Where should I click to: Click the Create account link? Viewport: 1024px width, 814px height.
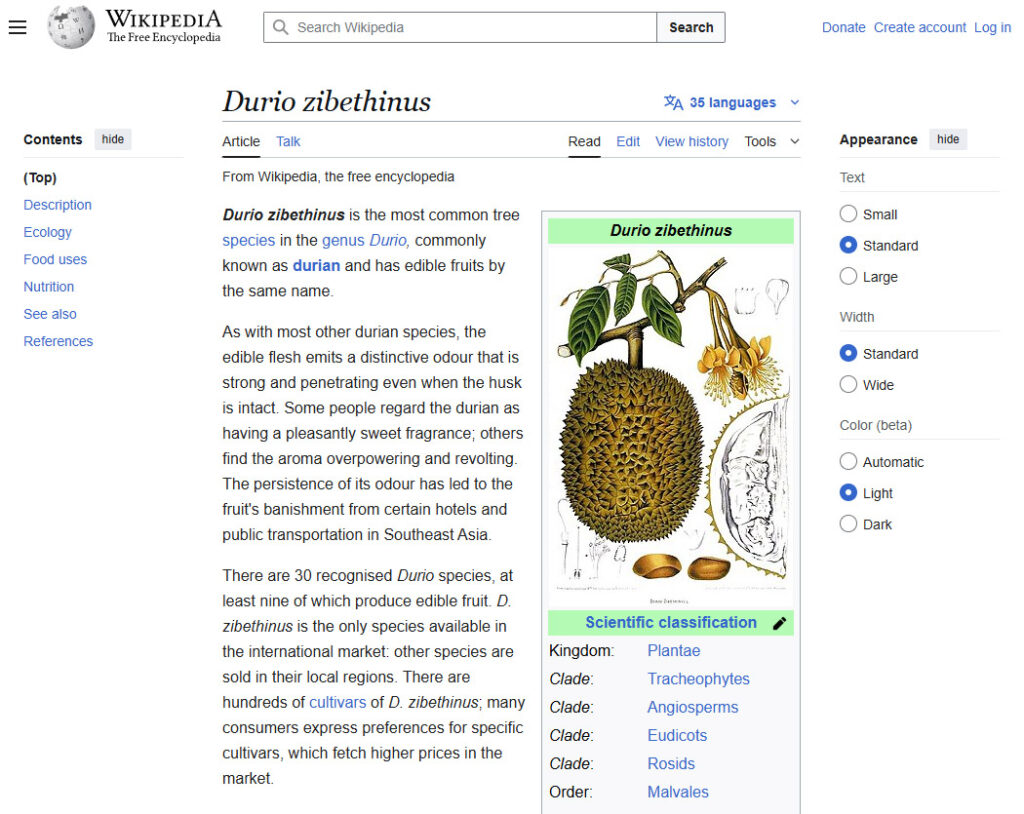click(919, 27)
